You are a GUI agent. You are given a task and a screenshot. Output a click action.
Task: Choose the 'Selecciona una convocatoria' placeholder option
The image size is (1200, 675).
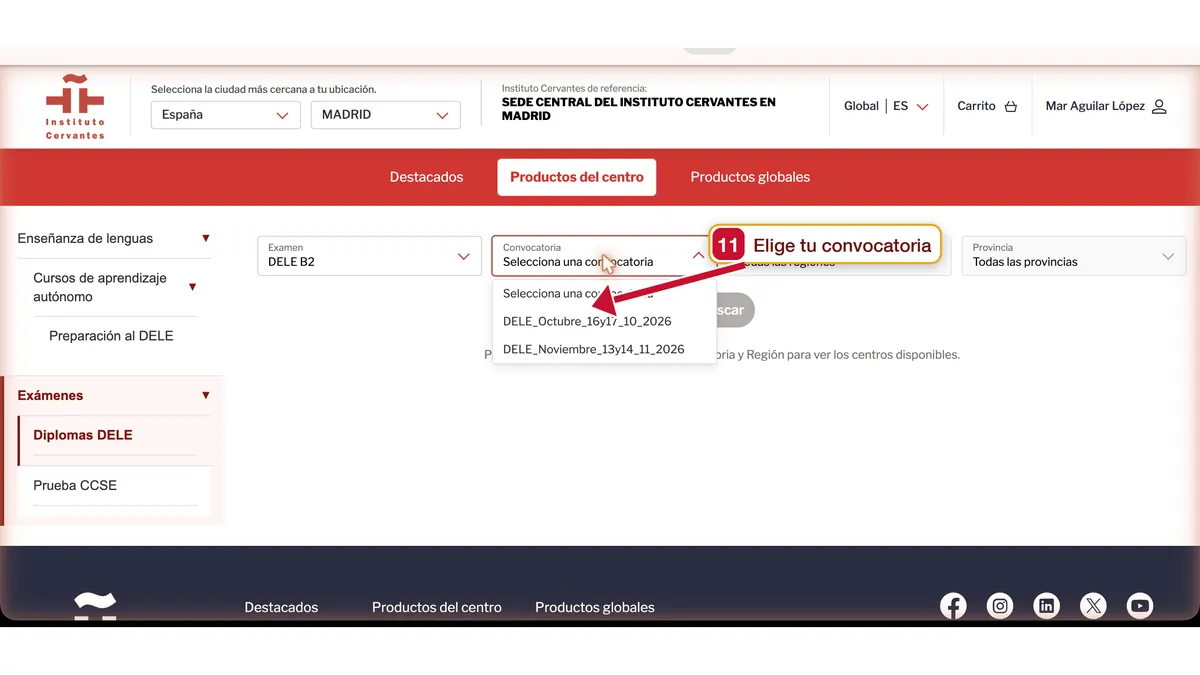click(x=604, y=293)
